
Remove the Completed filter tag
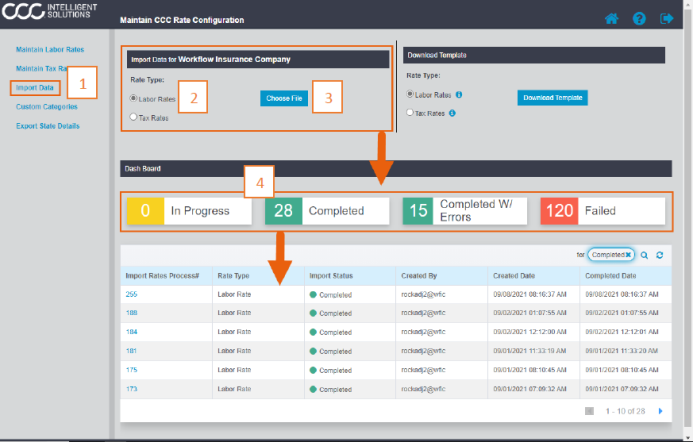(628, 256)
